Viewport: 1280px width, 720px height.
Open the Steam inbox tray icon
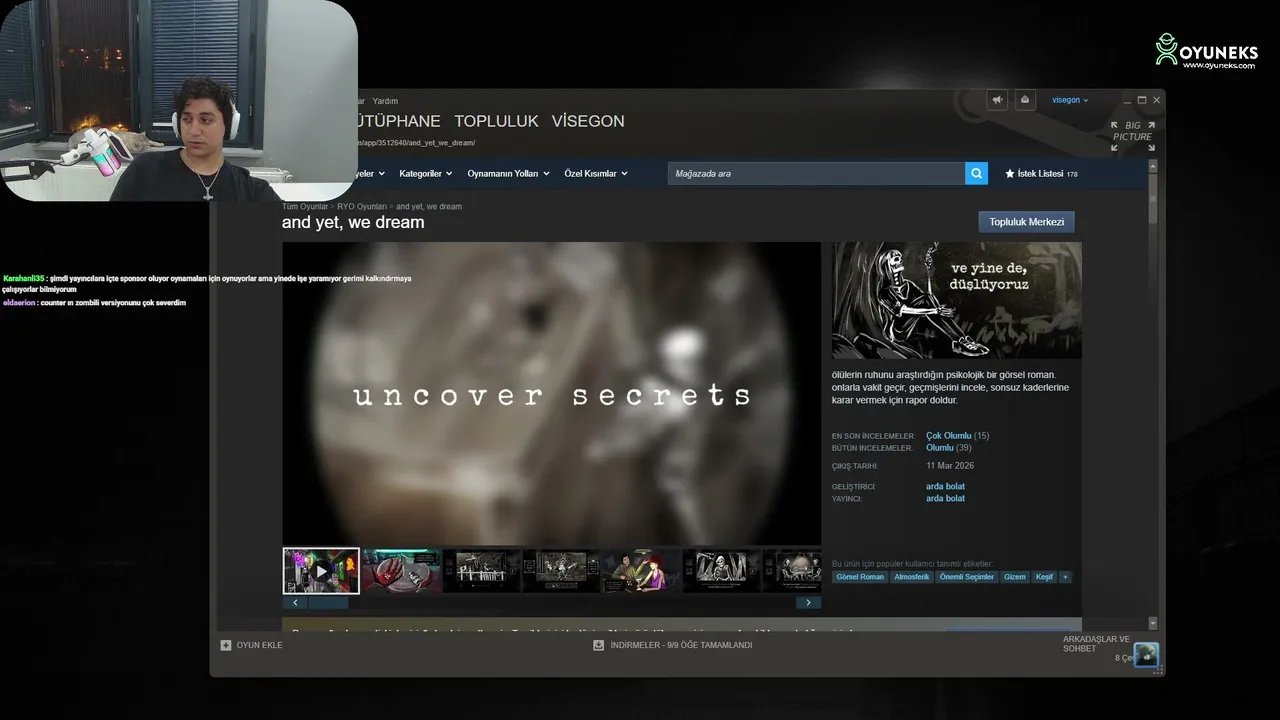click(x=1025, y=100)
